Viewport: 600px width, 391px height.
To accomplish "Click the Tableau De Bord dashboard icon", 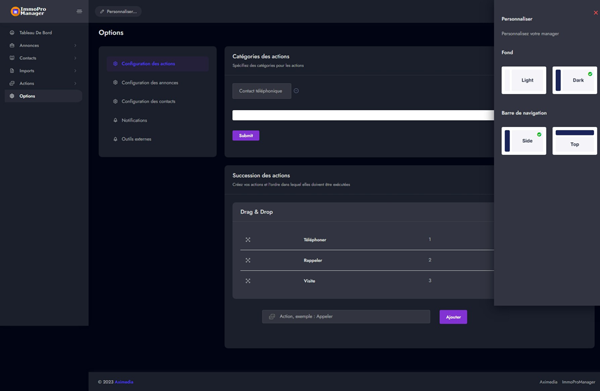I will click(x=12, y=33).
